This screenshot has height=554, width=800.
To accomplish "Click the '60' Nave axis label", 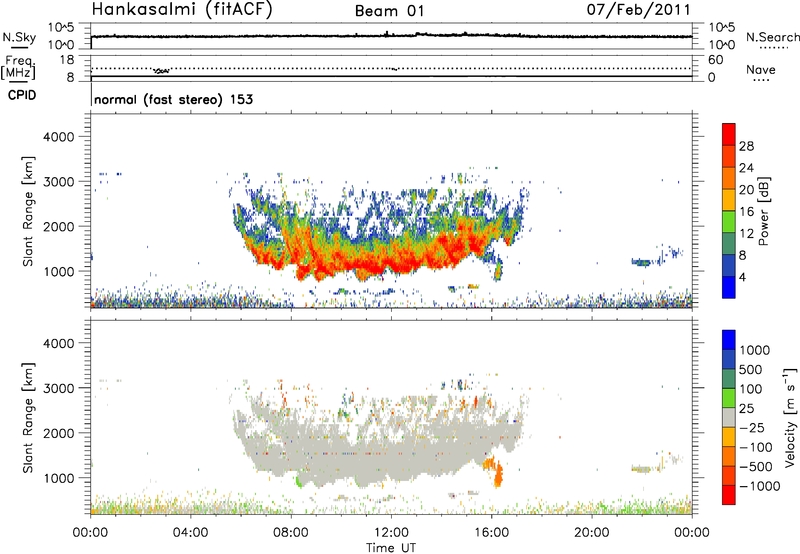I will tap(716, 60).
